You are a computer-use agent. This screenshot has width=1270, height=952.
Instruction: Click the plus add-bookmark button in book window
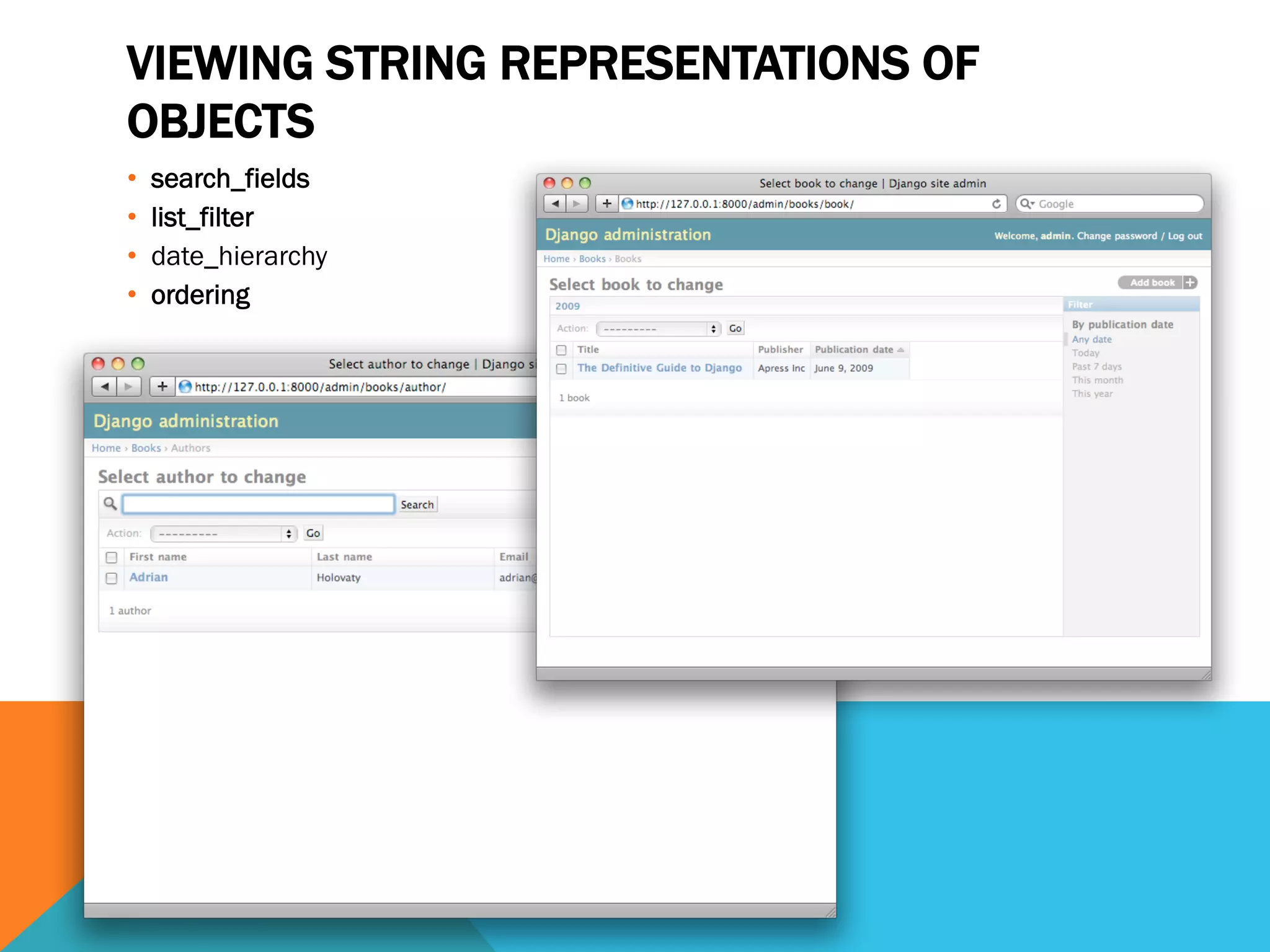(606, 203)
